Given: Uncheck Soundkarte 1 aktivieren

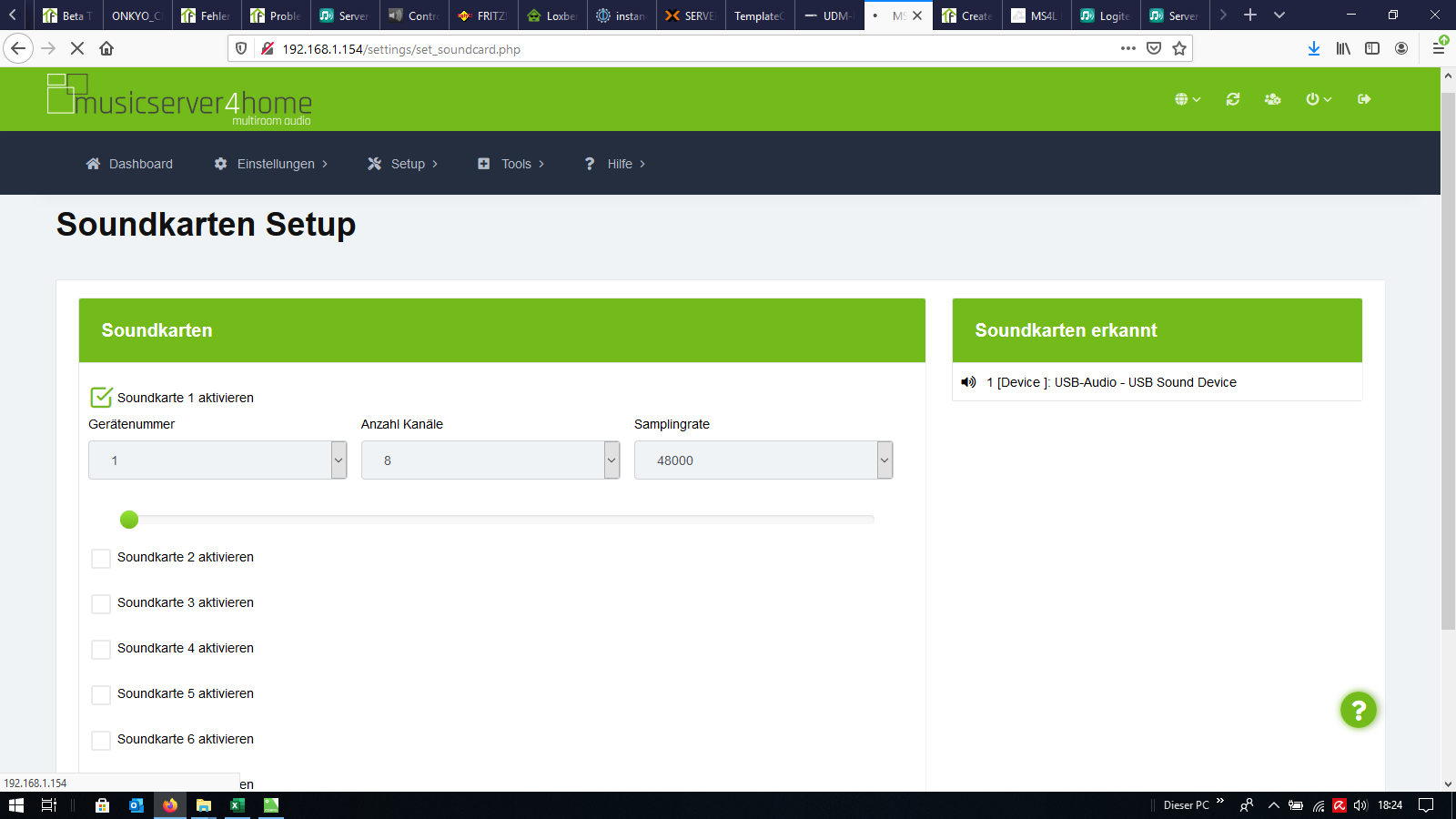Looking at the screenshot, I should (101, 398).
